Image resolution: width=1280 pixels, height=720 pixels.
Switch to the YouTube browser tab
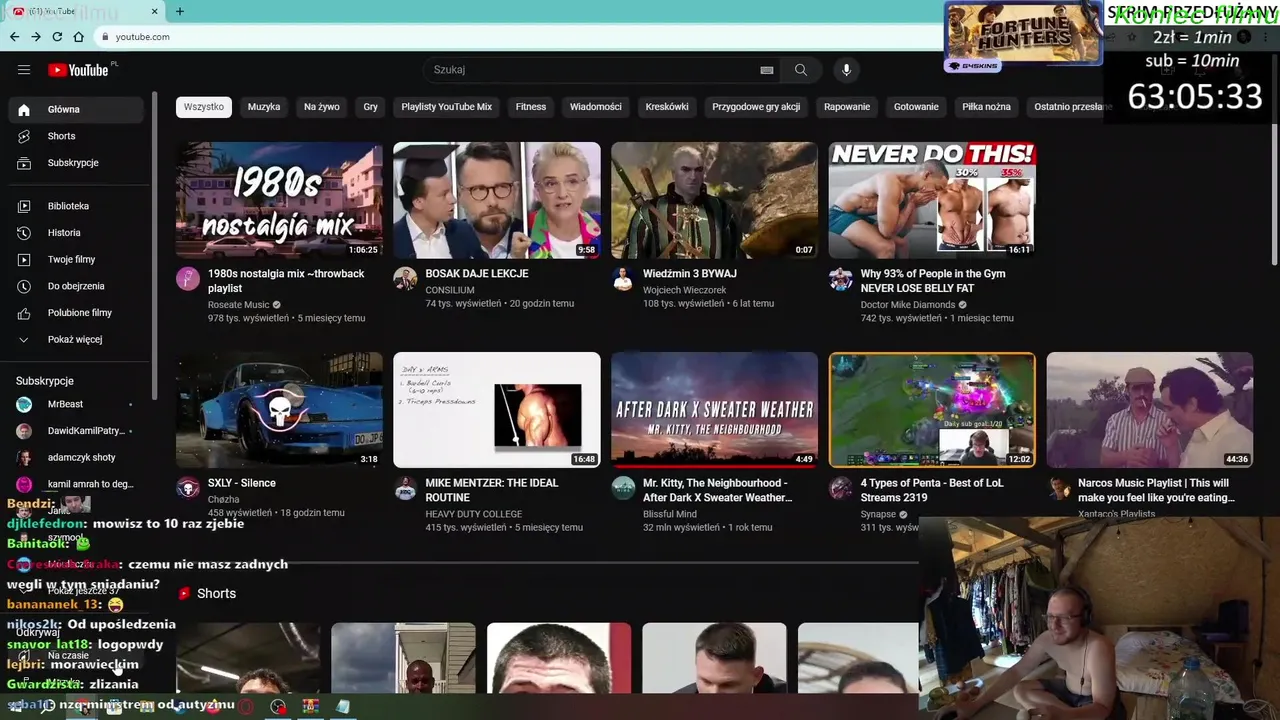tap(83, 11)
